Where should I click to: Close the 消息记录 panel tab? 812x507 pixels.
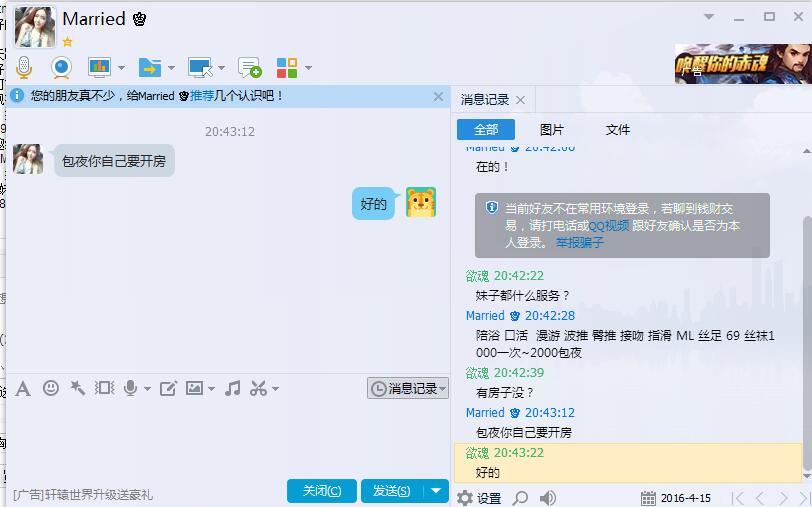520,100
